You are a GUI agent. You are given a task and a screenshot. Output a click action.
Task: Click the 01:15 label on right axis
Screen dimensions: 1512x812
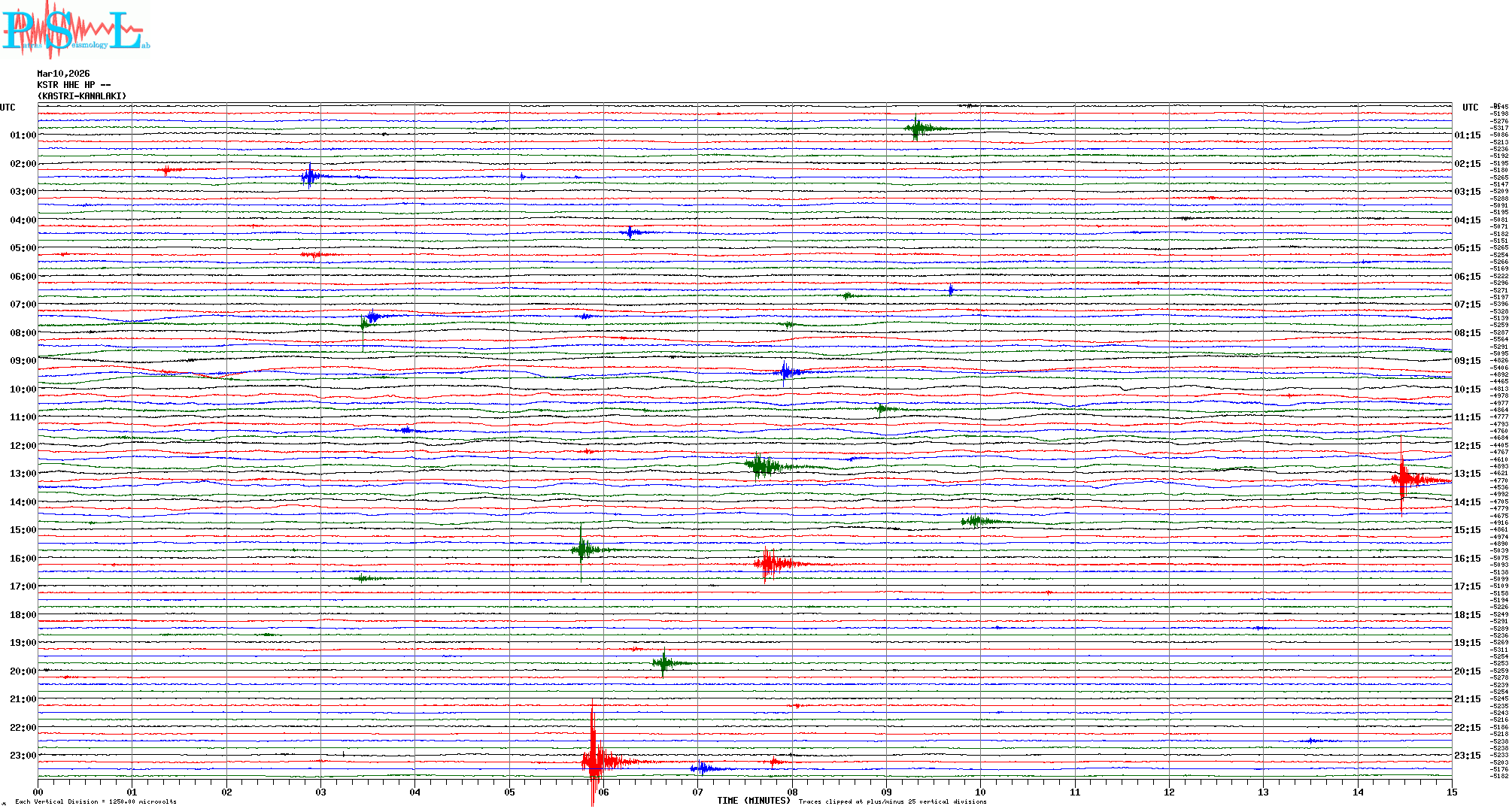(x=1467, y=135)
